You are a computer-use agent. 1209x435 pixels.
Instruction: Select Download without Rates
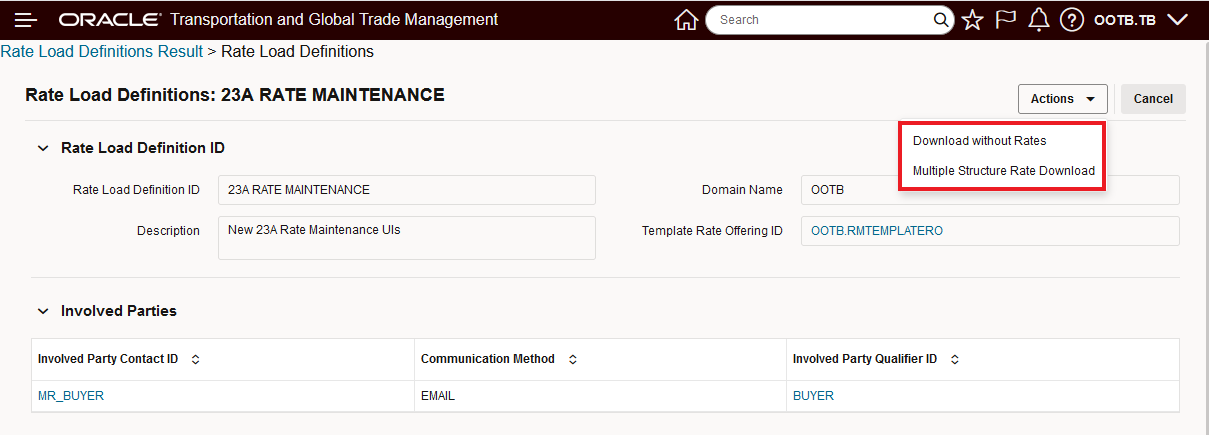[x=979, y=141]
